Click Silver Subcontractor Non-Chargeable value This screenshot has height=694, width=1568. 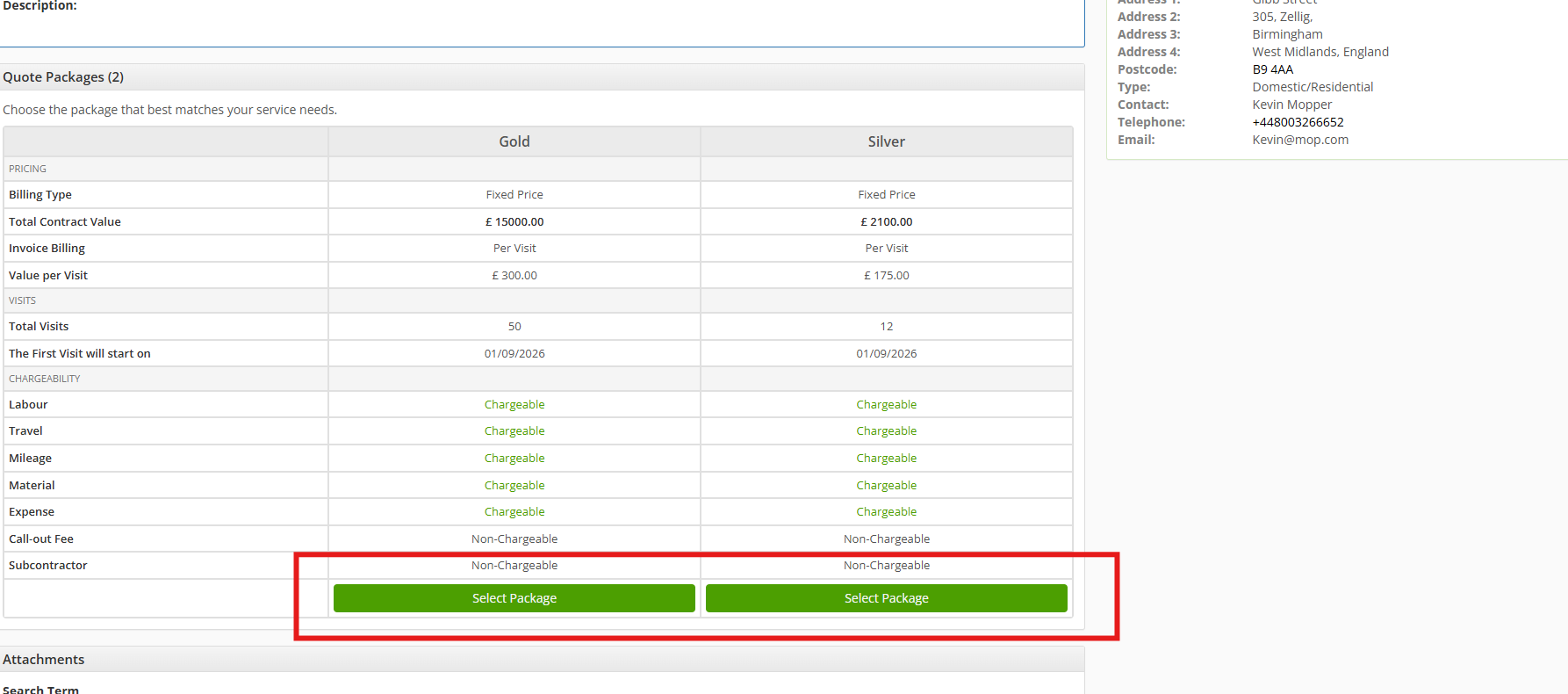tap(887, 566)
